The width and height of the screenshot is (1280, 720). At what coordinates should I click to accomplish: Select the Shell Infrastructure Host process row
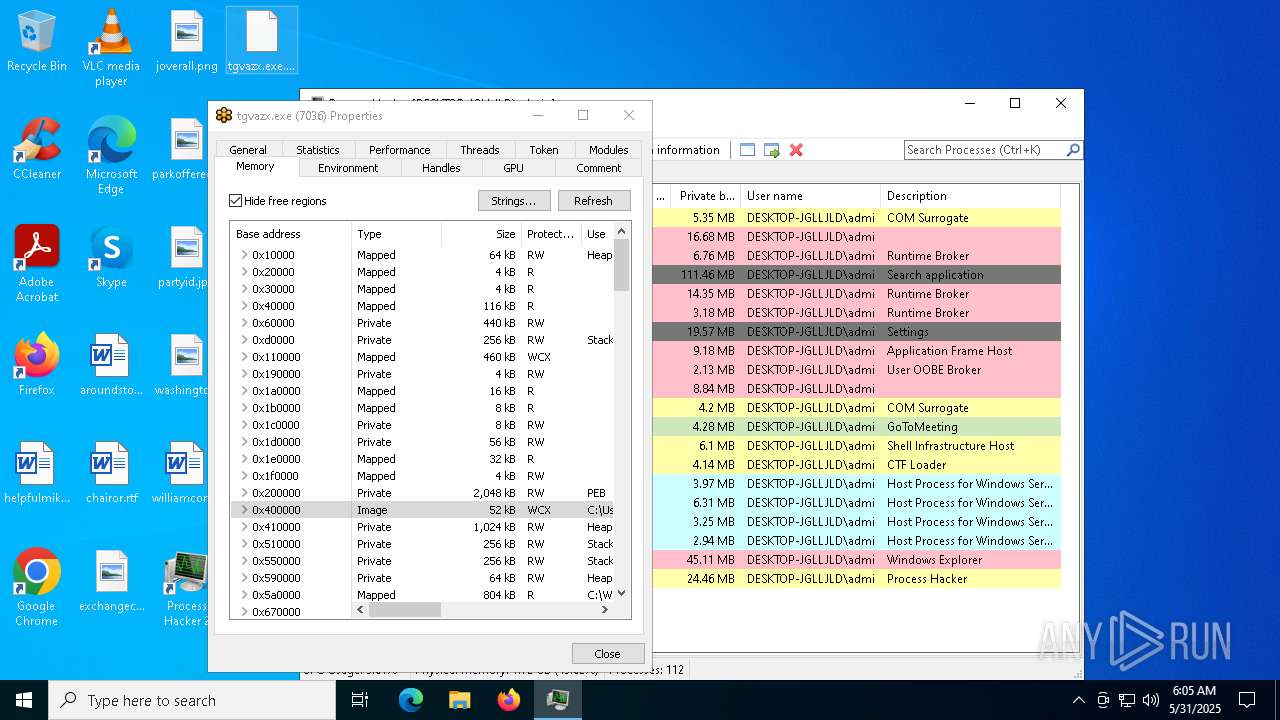click(x=856, y=446)
